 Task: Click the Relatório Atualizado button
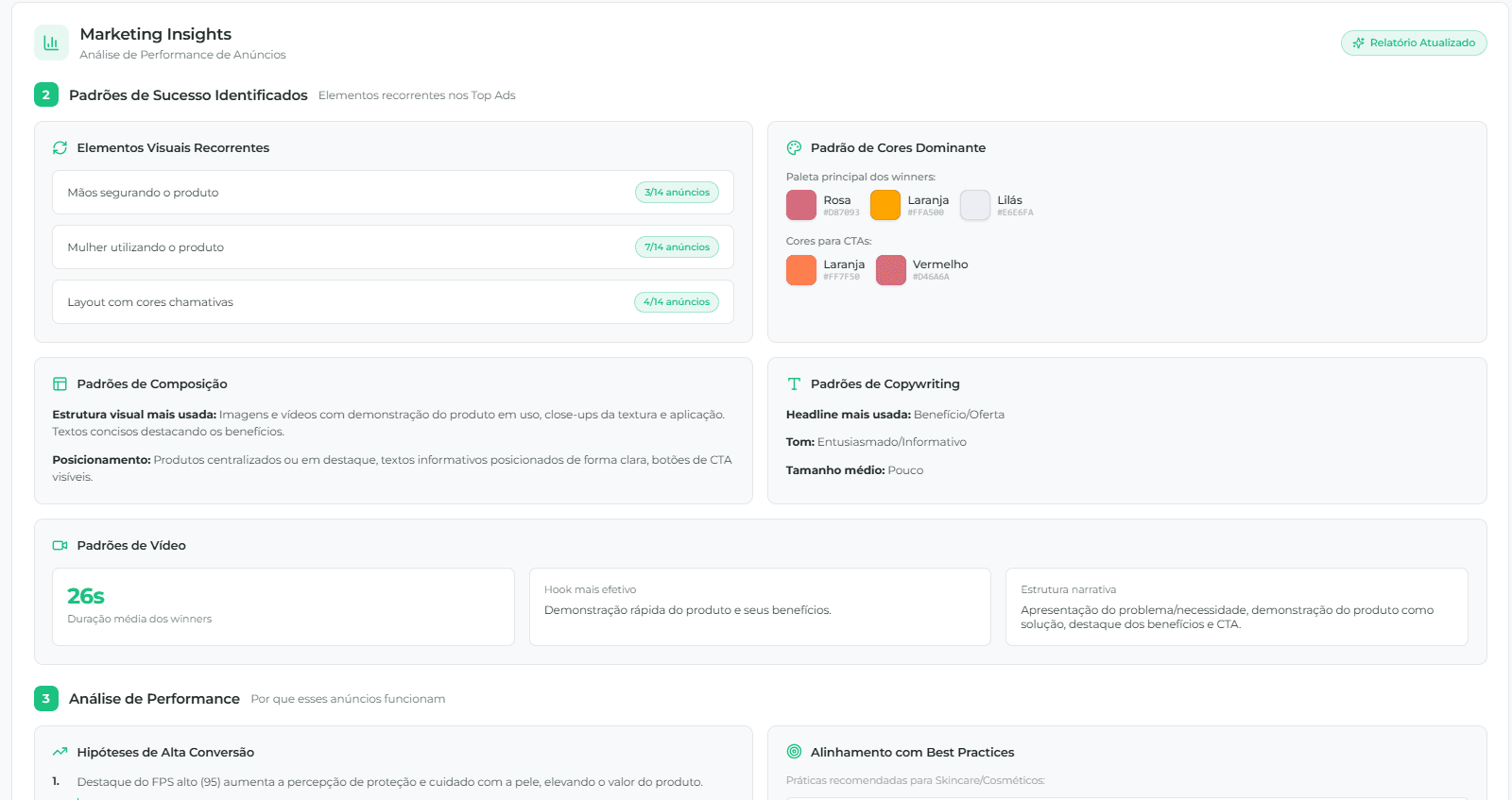click(1414, 43)
